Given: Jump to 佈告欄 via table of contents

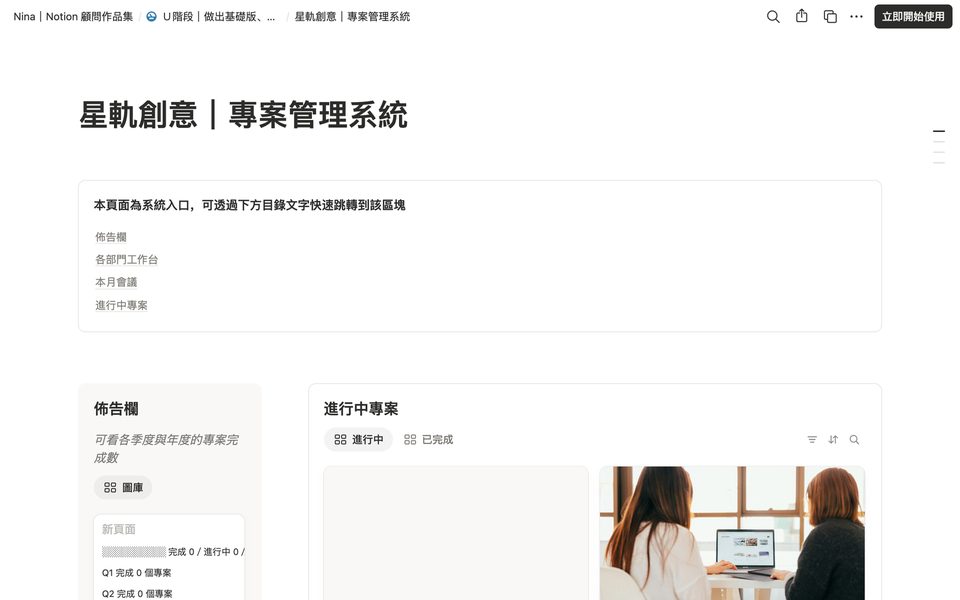Looking at the screenshot, I should pyautogui.click(x=111, y=237).
